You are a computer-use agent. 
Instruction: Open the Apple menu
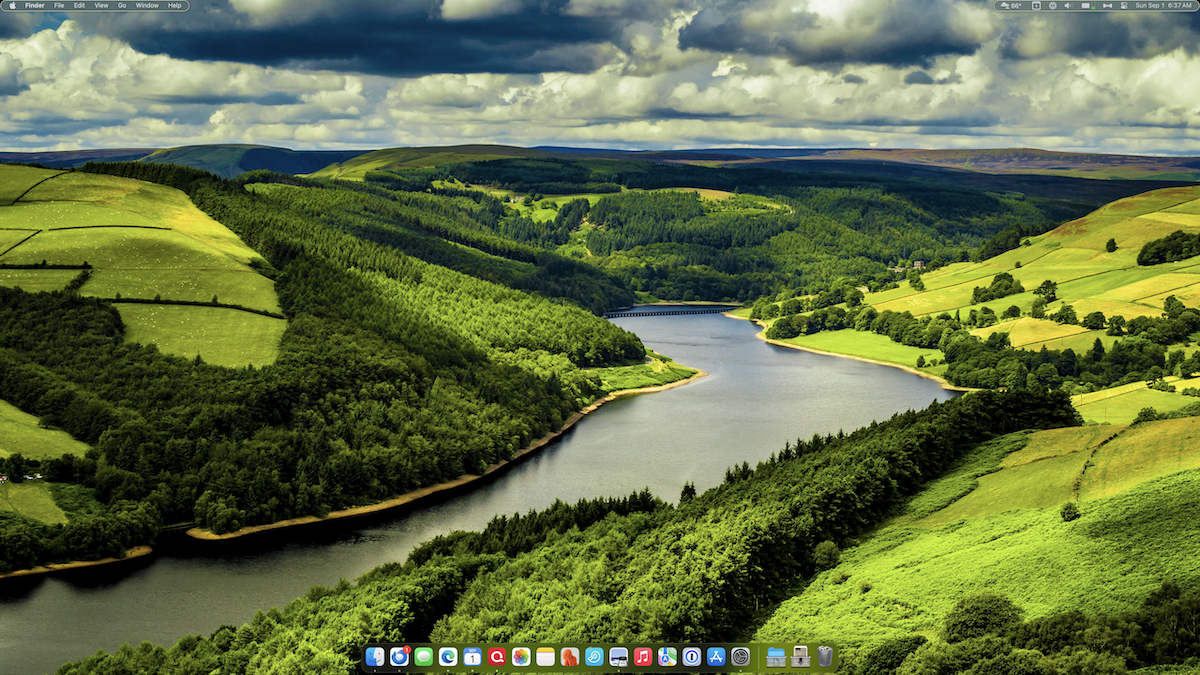pyautogui.click(x=12, y=6)
